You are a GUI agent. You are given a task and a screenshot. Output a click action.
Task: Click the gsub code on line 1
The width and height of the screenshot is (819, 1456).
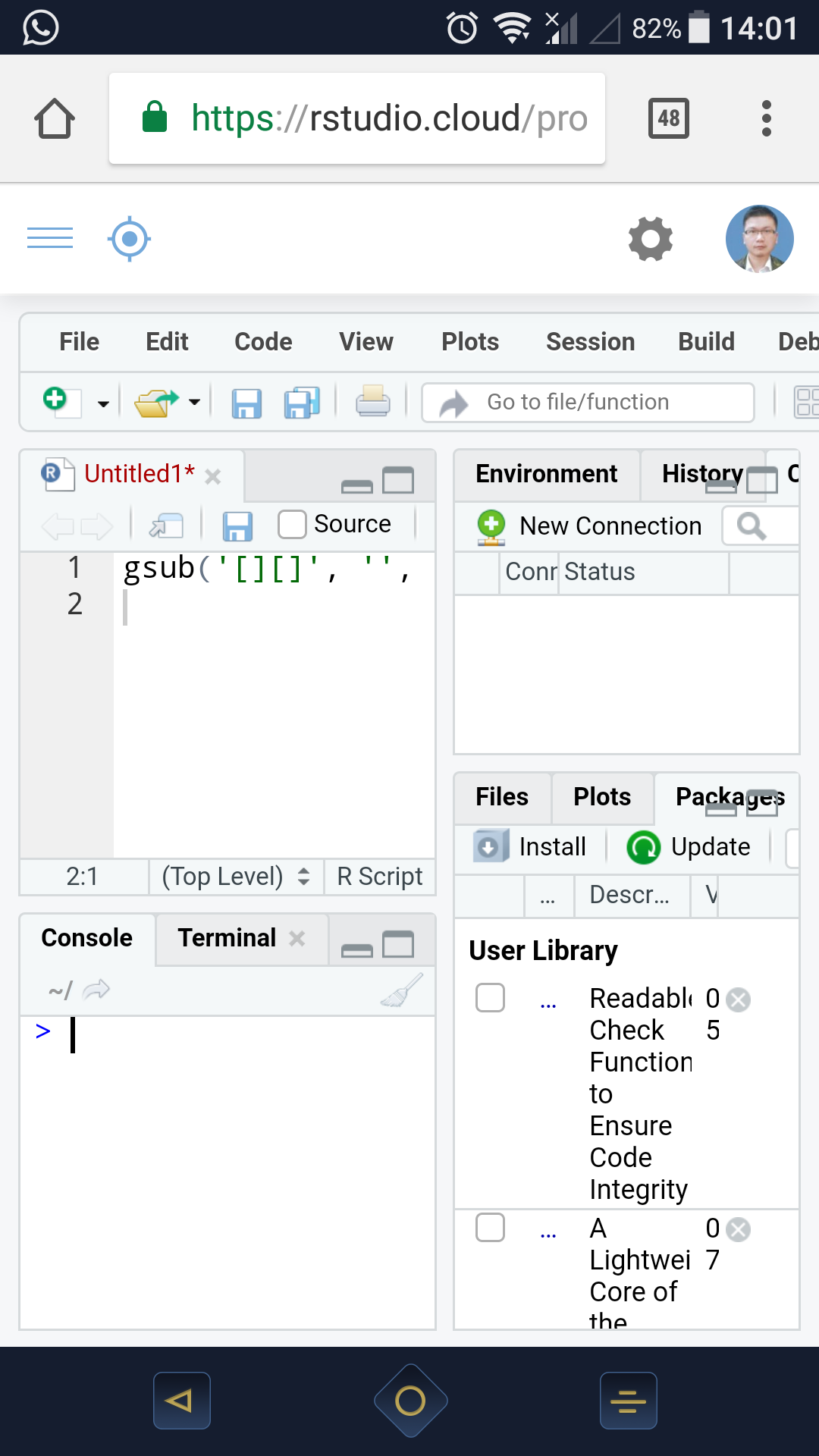pyautogui.click(x=267, y=568)
